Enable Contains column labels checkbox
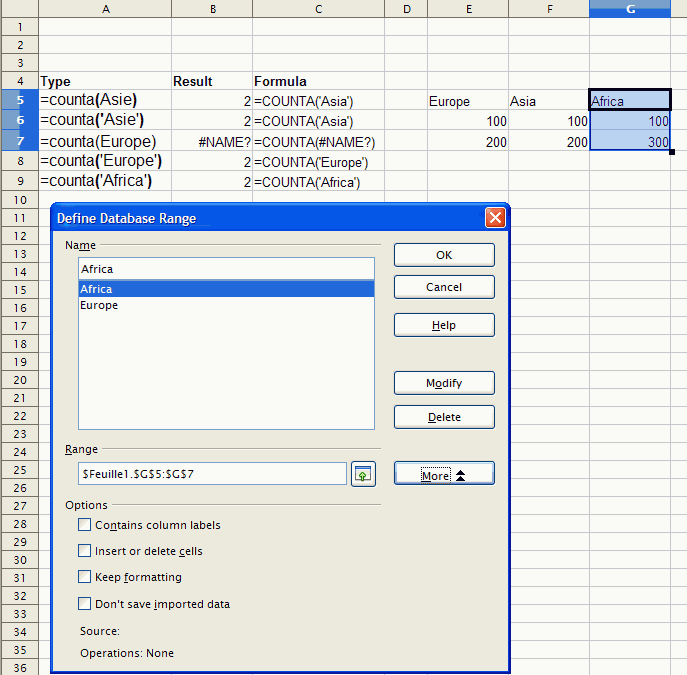This screenshot has width=687, height=675. click(85, 525)
